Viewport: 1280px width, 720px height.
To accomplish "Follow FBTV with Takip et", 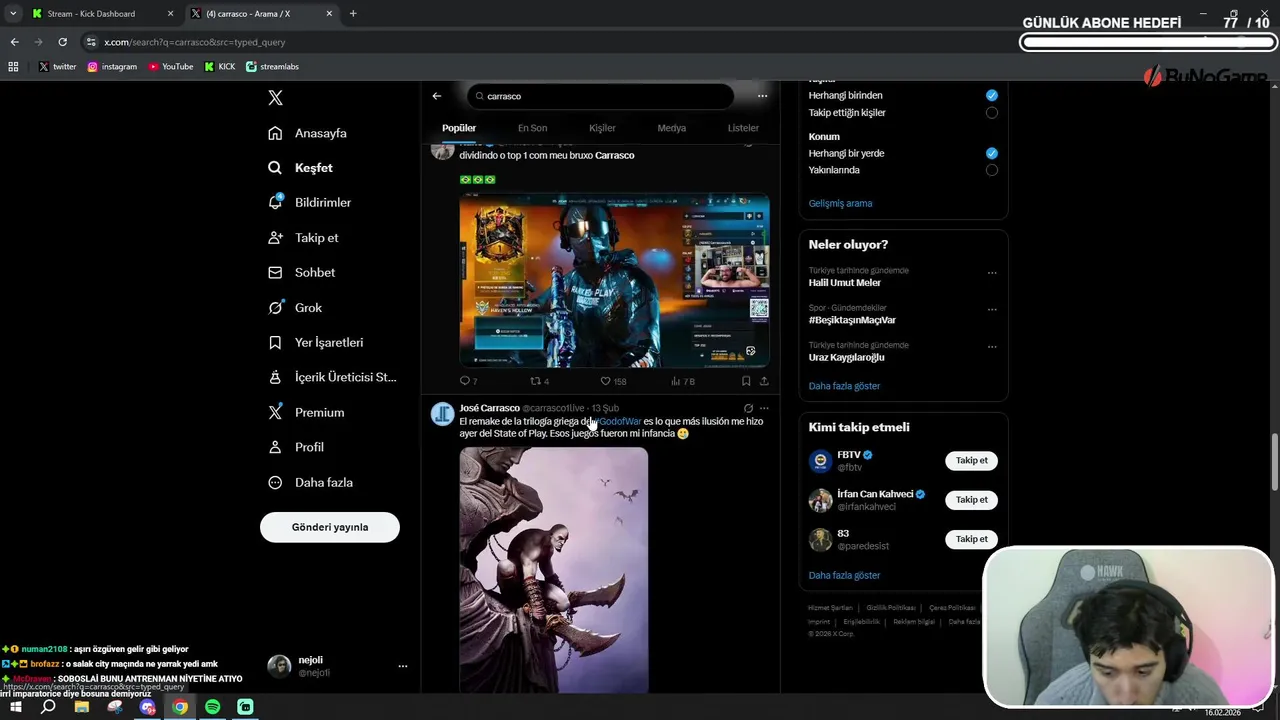I will pyautogui.click(x=971, y=461).
